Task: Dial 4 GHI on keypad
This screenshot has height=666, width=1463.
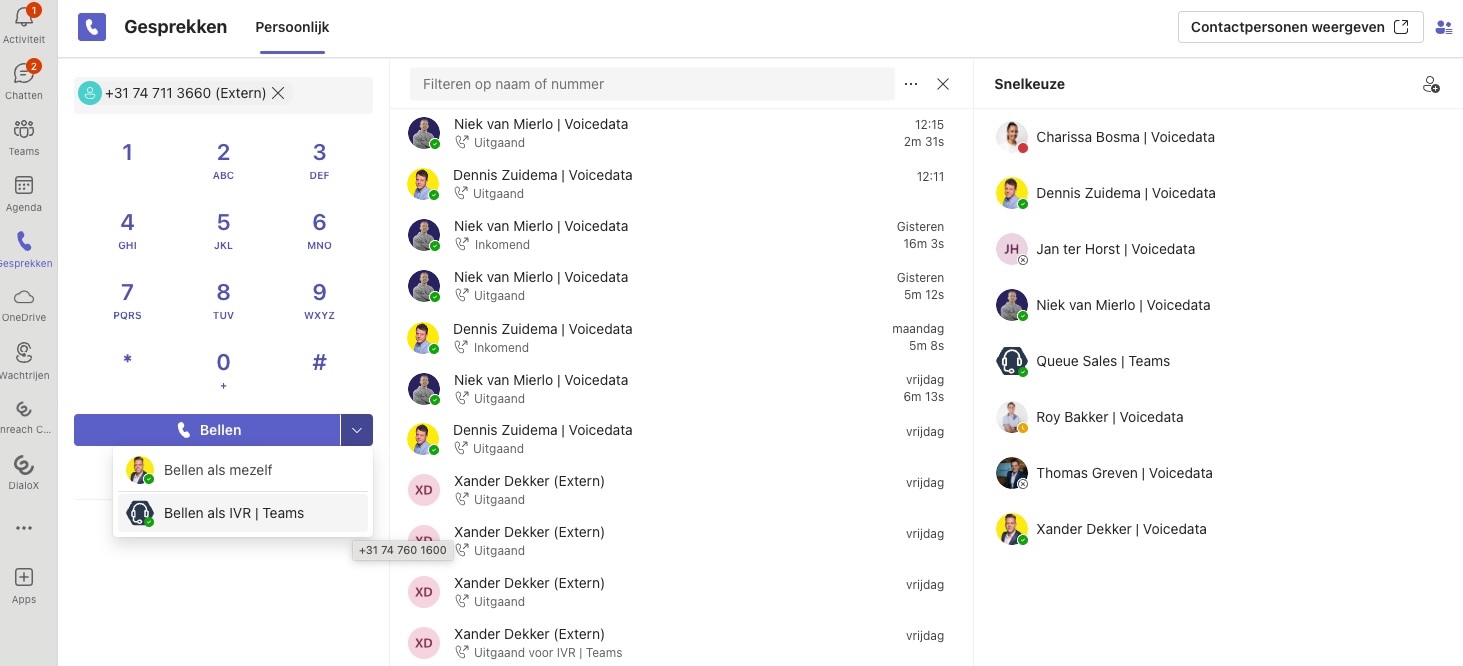Action: point(127,231)
